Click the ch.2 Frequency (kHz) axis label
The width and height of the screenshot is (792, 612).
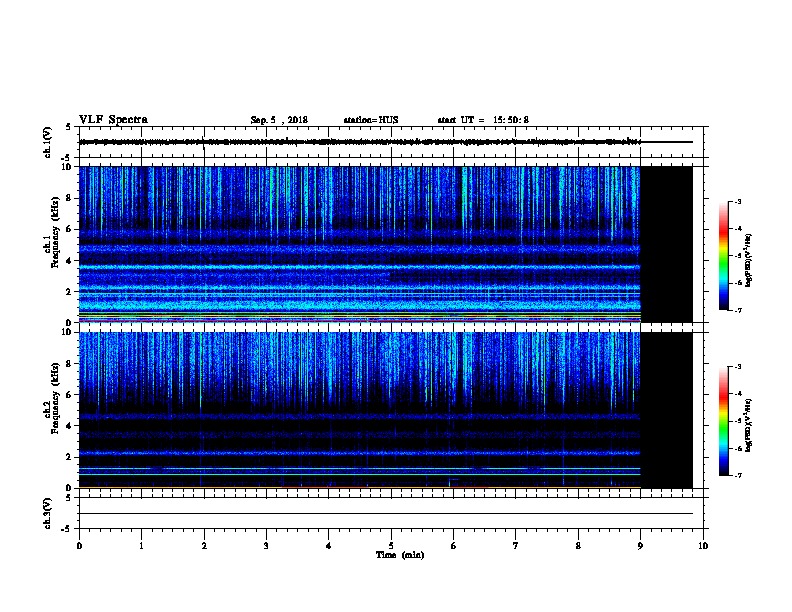click(x=53, y=398)
